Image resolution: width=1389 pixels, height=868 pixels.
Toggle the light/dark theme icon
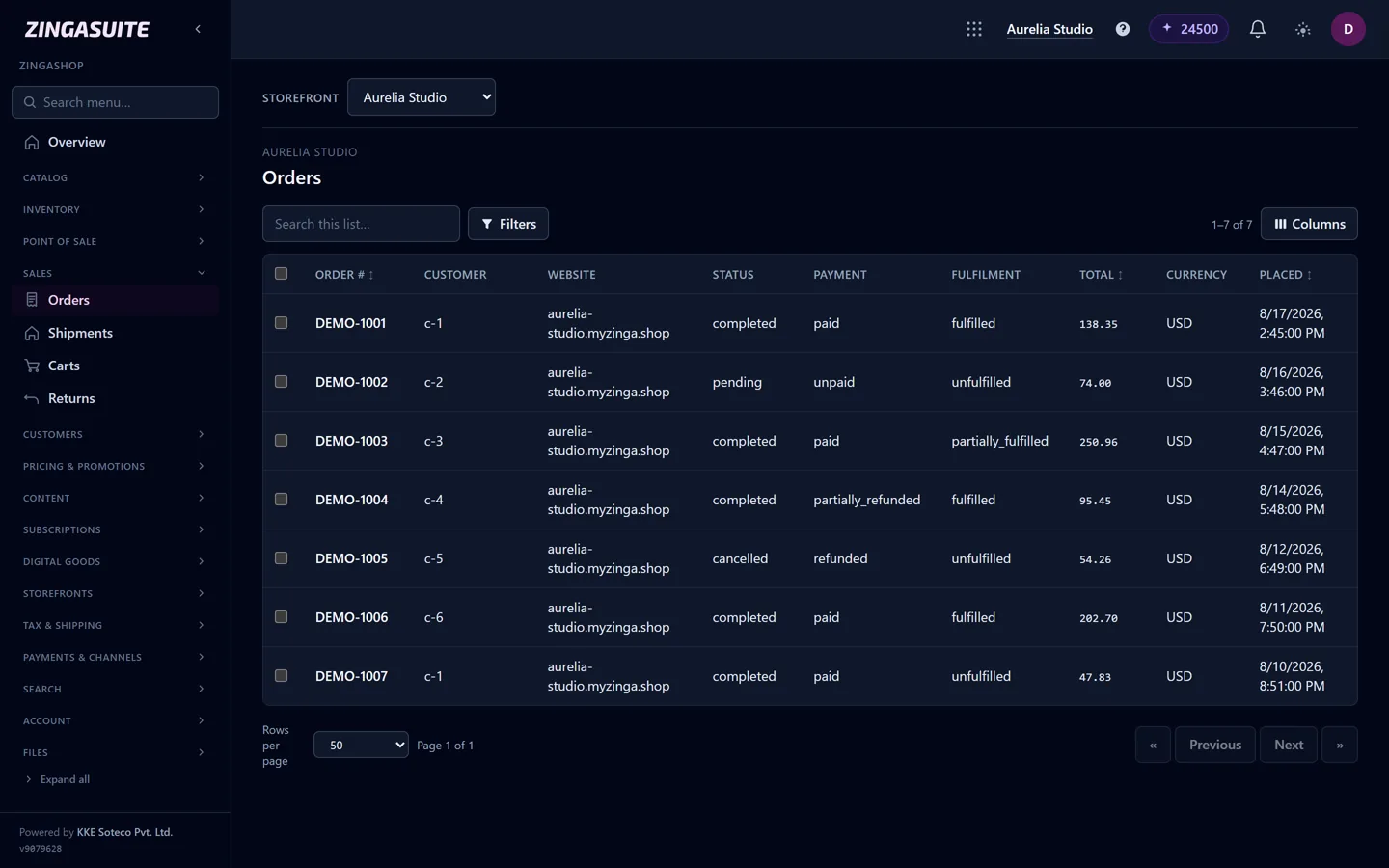pos(1303,29)
